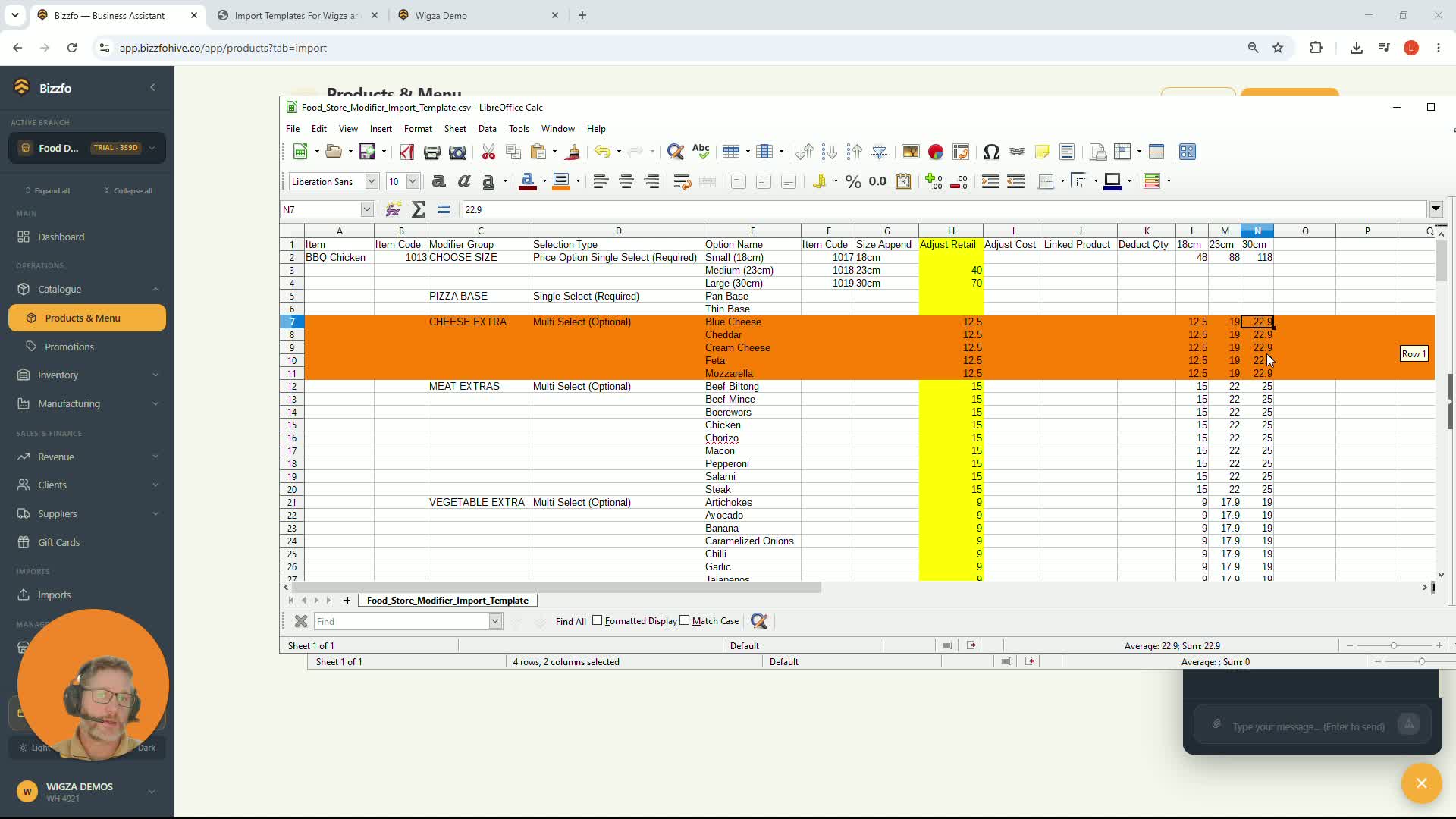Add a decimal place icon
1456x819 pixels.
coord(934,181)
